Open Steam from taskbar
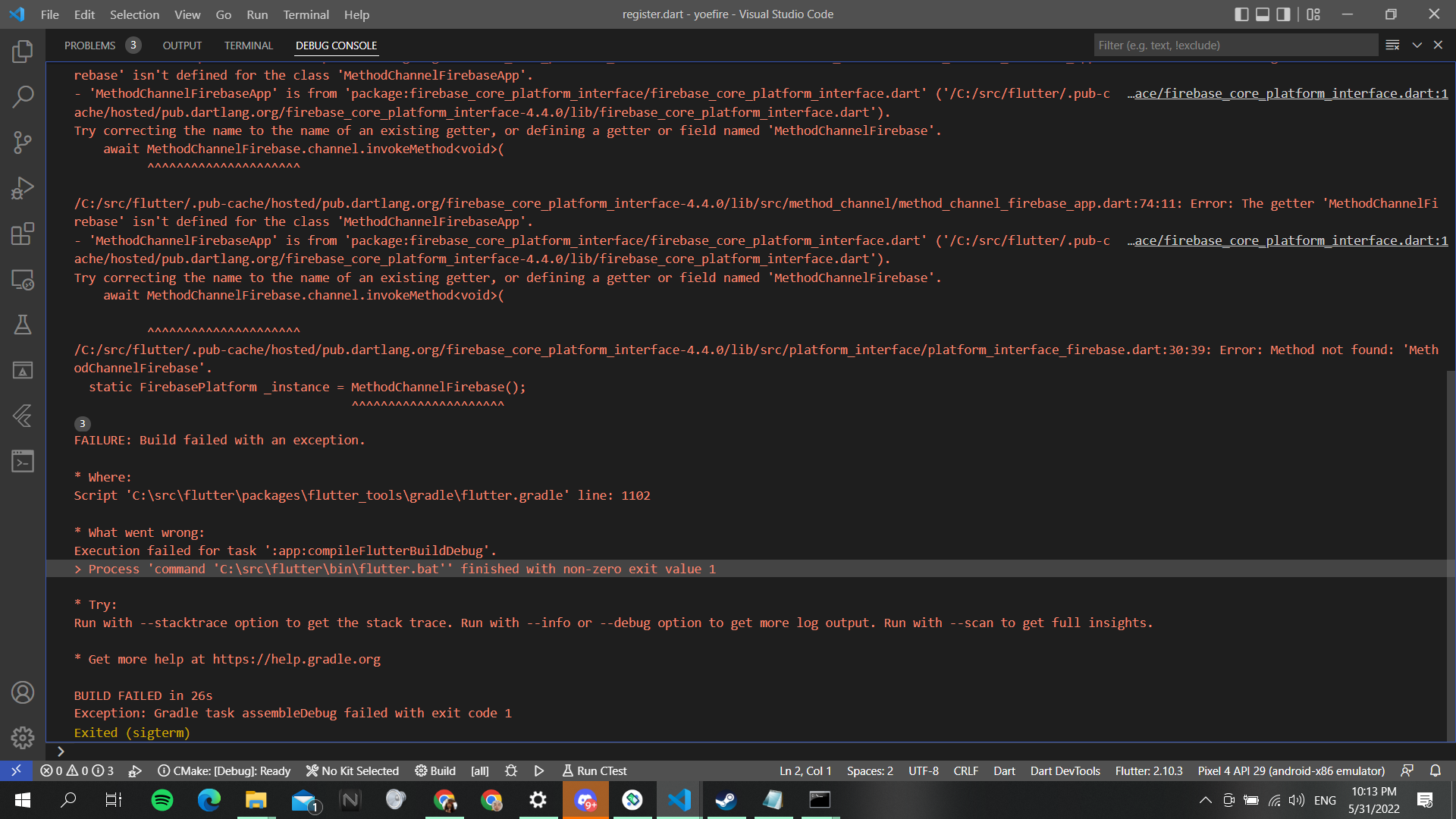Viewport: 1456px width, 819px height. 726,800
